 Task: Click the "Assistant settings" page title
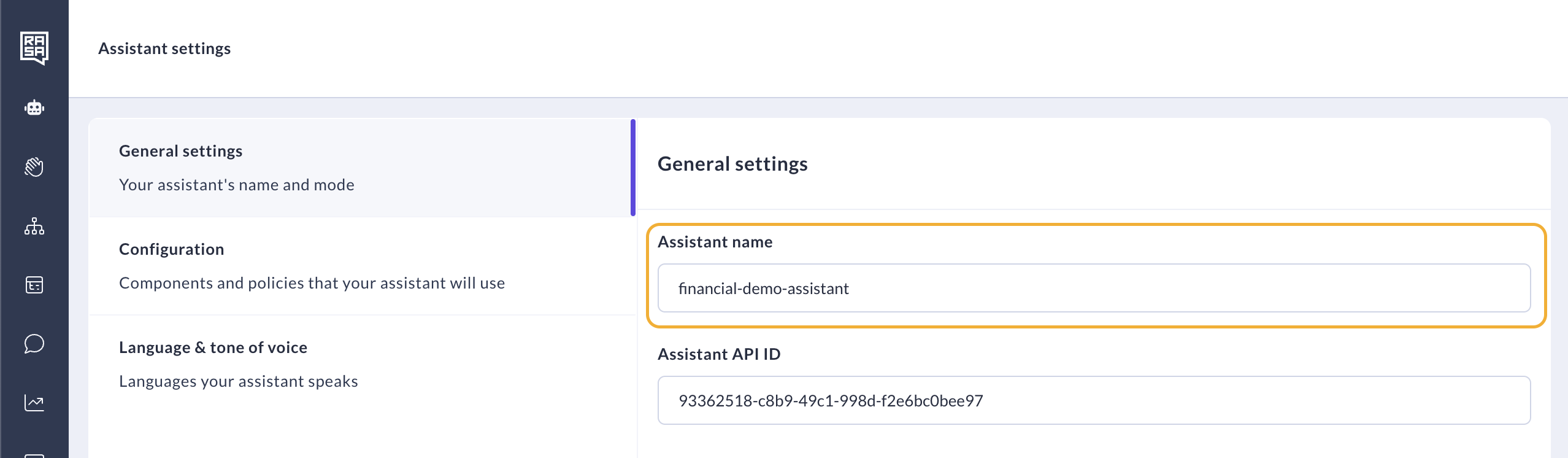pyautogui.click(x=164, y=49)
